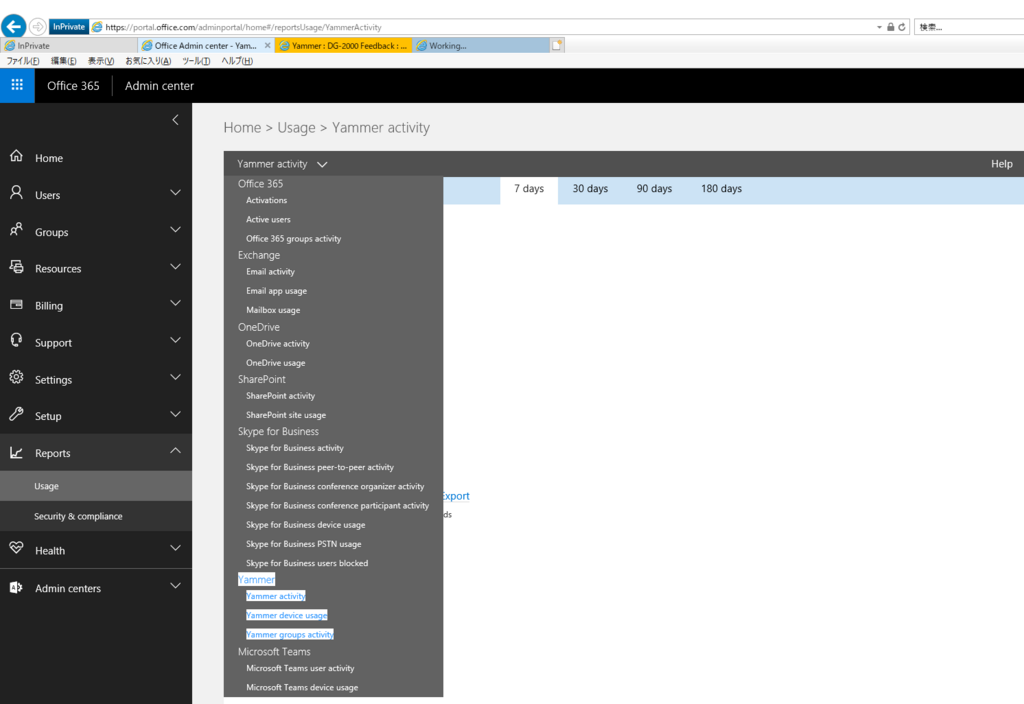The image size is (1024, 704).
Task: Close the Office Admin center tab
Action: point(267,46)
